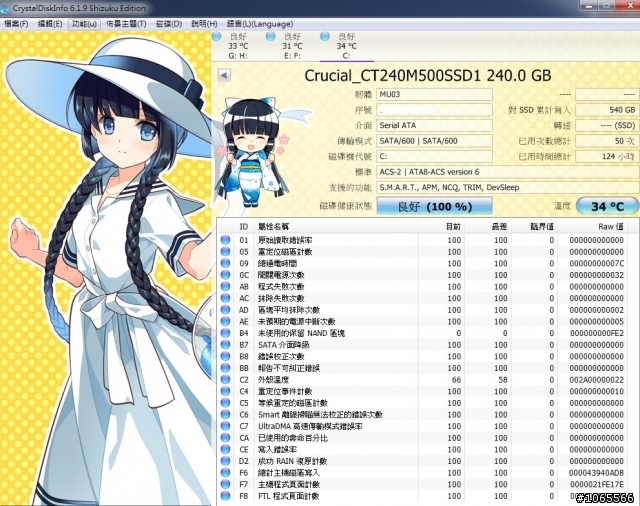Click the drive letter field C:

[x=434, y=156]
